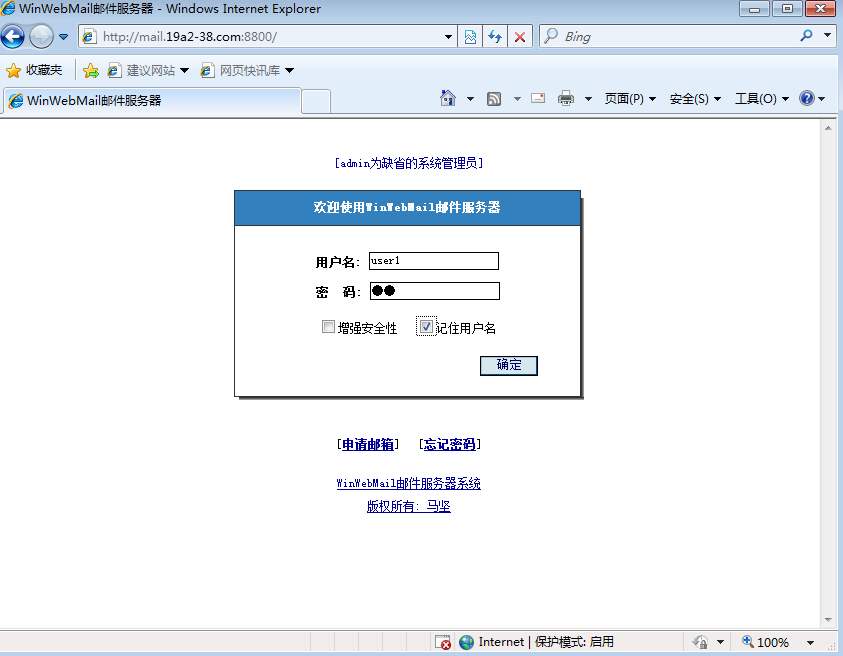Click the browser Forward arrow button
The height and width of the screenshot is (656, 843).
(41, 37)
